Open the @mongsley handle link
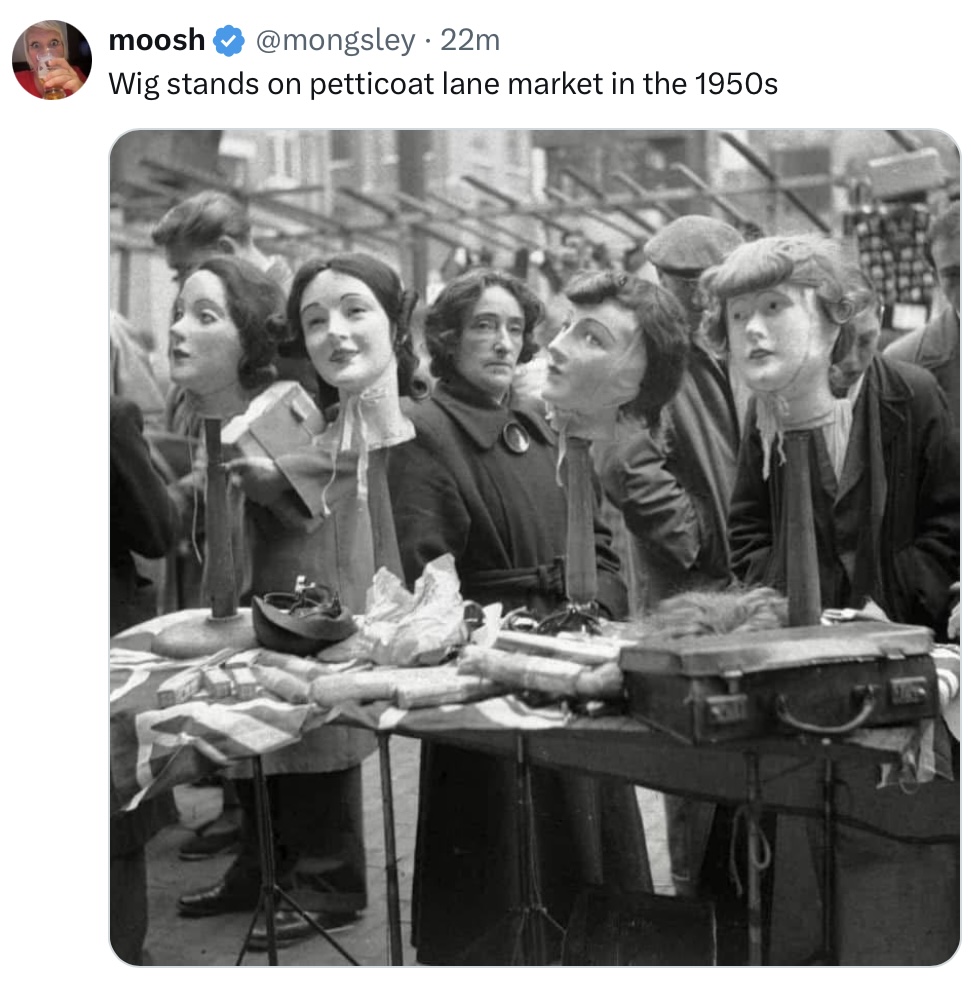This screenshot has width=971, height=982. 334,41
